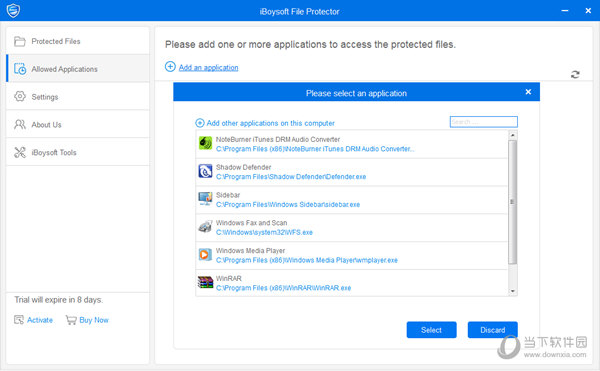Click the NoteBurner Program Files (x86) path
The height and width of the screenshot is (371, 600).
point(315,149)
